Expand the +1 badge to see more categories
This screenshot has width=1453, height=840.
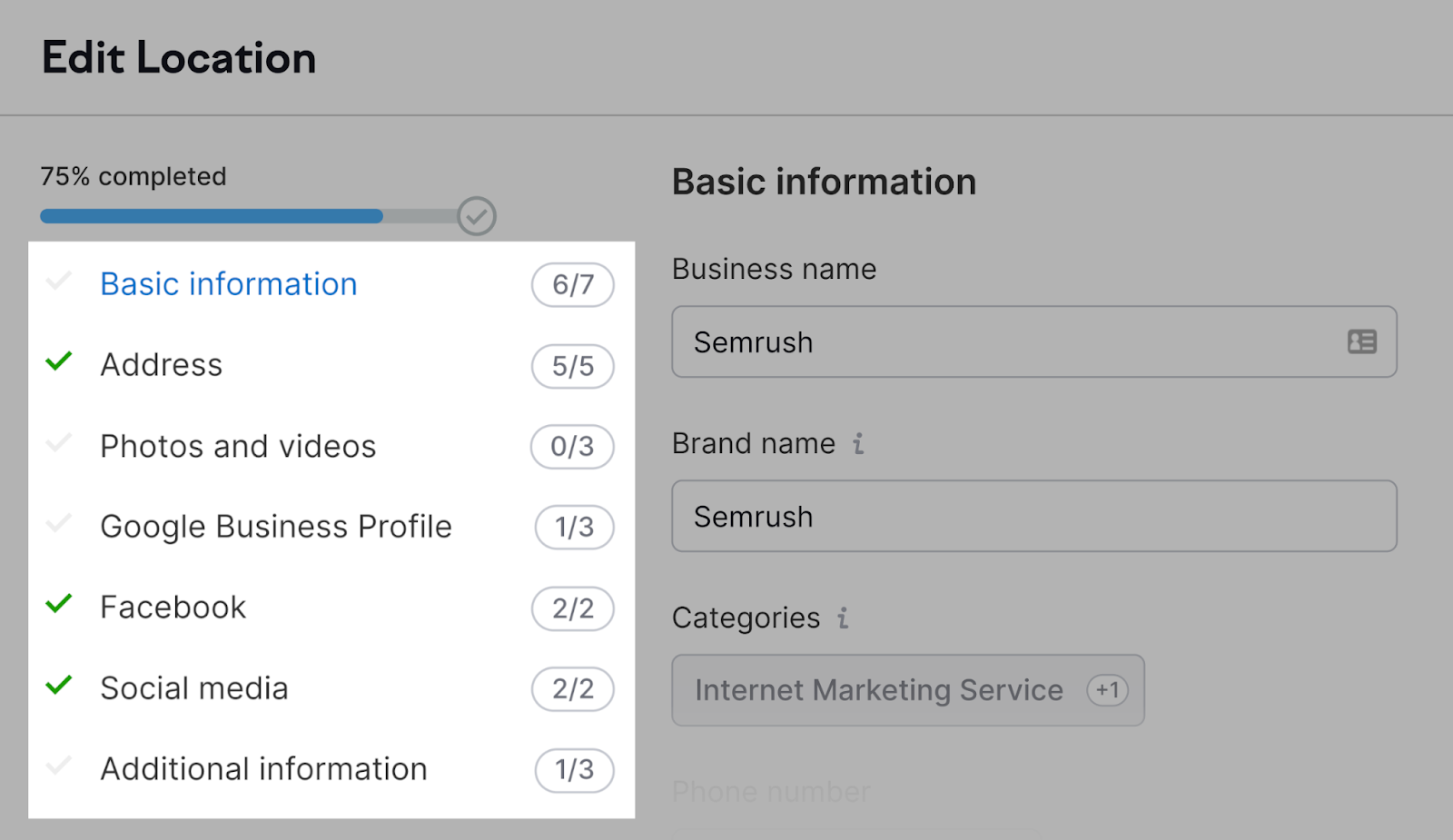coord(1107,690)
